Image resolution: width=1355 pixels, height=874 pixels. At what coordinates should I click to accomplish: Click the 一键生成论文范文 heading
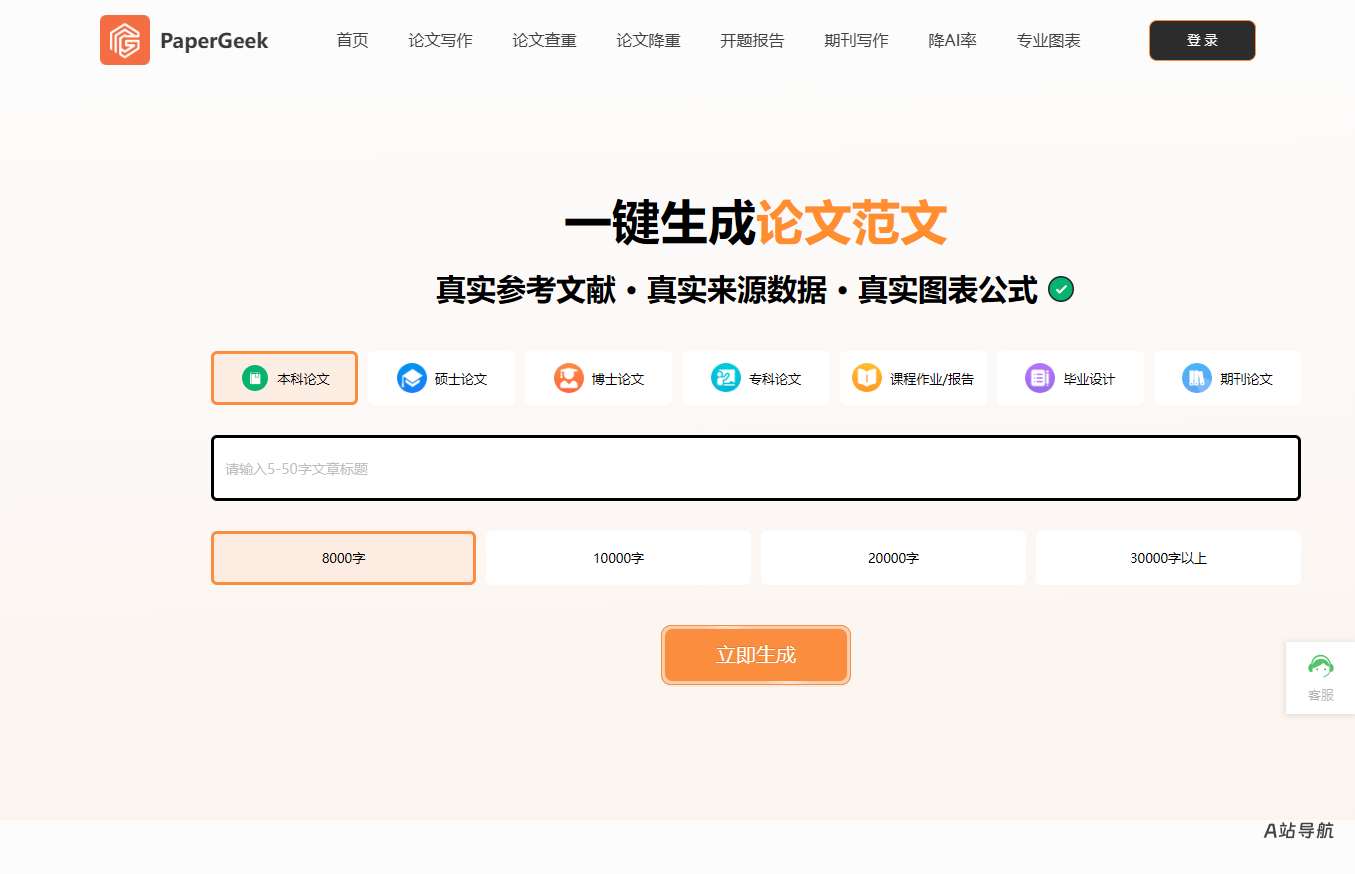tap(756, 222)
